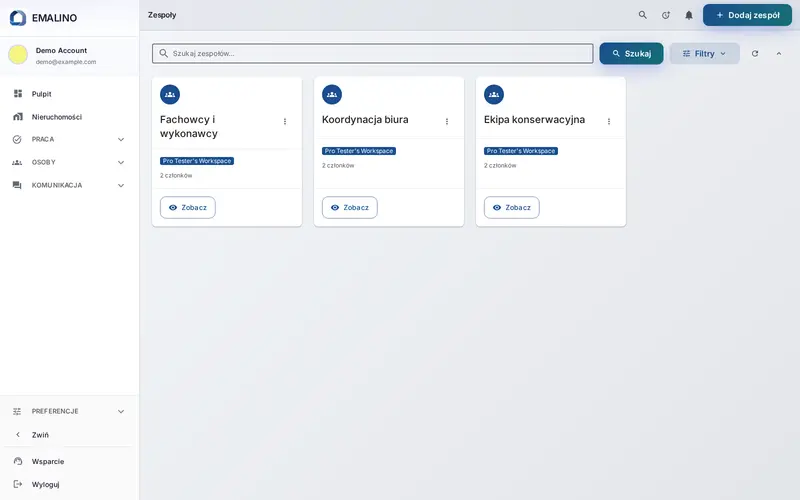Expand the OSOBY section
Viewport: 800px width, 500px height.
click(x=69, y=162)
